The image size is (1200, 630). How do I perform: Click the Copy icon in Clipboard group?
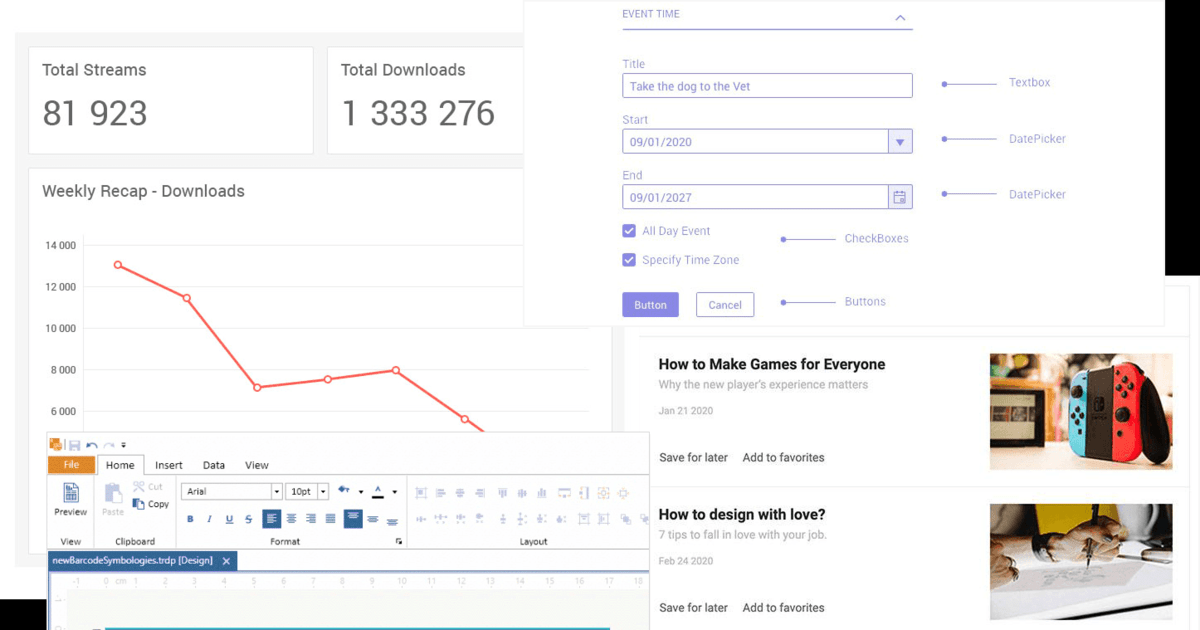[x=140, y=504]
